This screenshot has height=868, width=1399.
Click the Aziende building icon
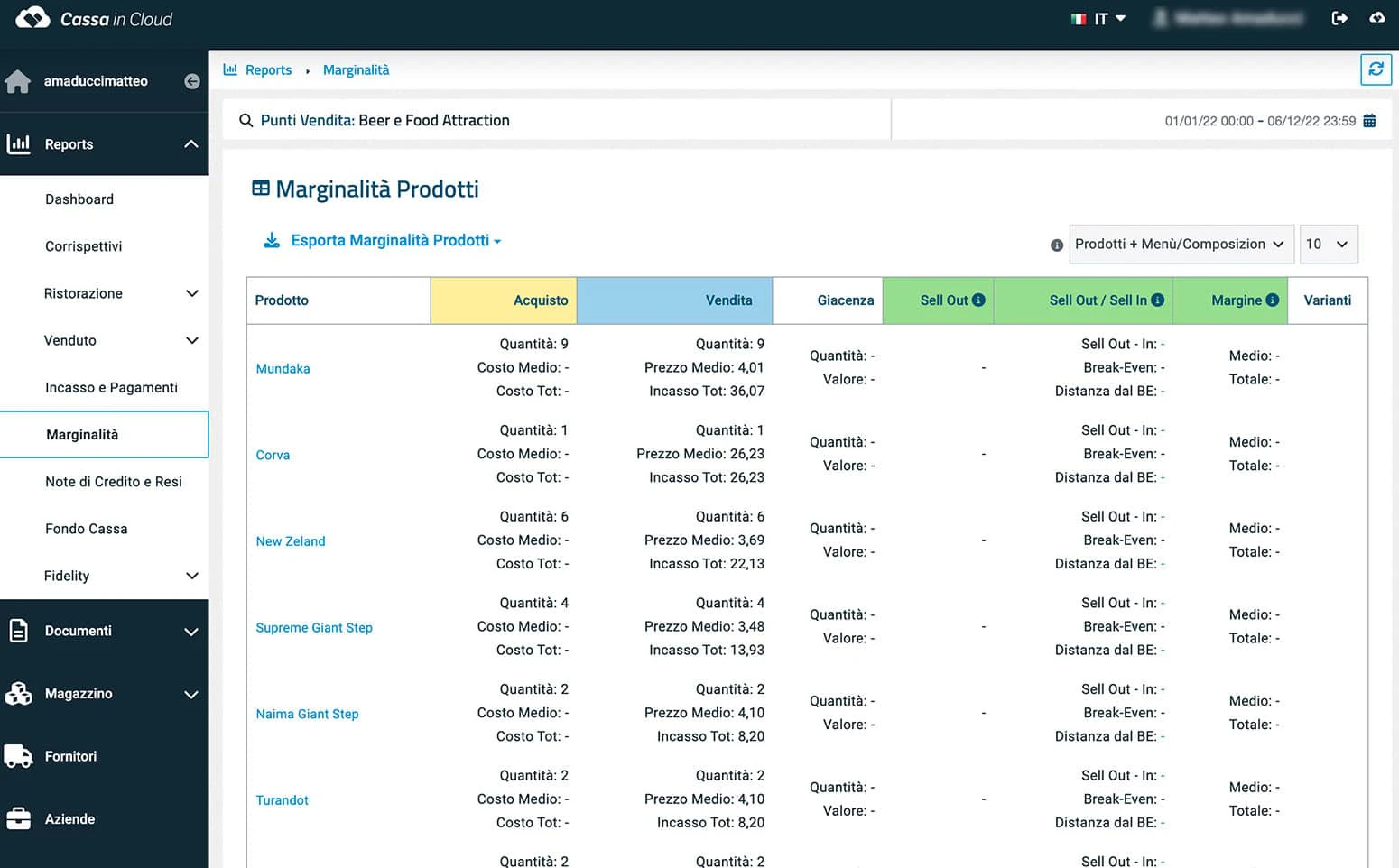click(18, 818)
